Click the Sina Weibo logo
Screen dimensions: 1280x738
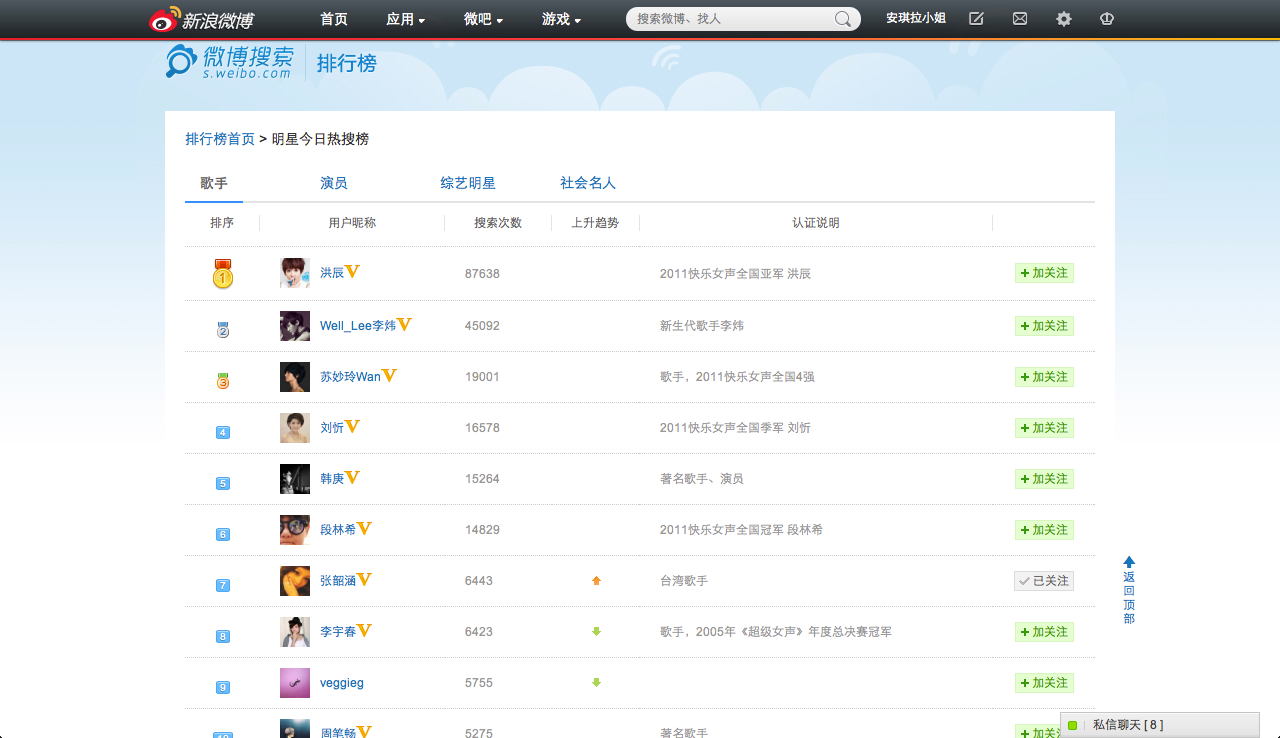pos(201,19)
